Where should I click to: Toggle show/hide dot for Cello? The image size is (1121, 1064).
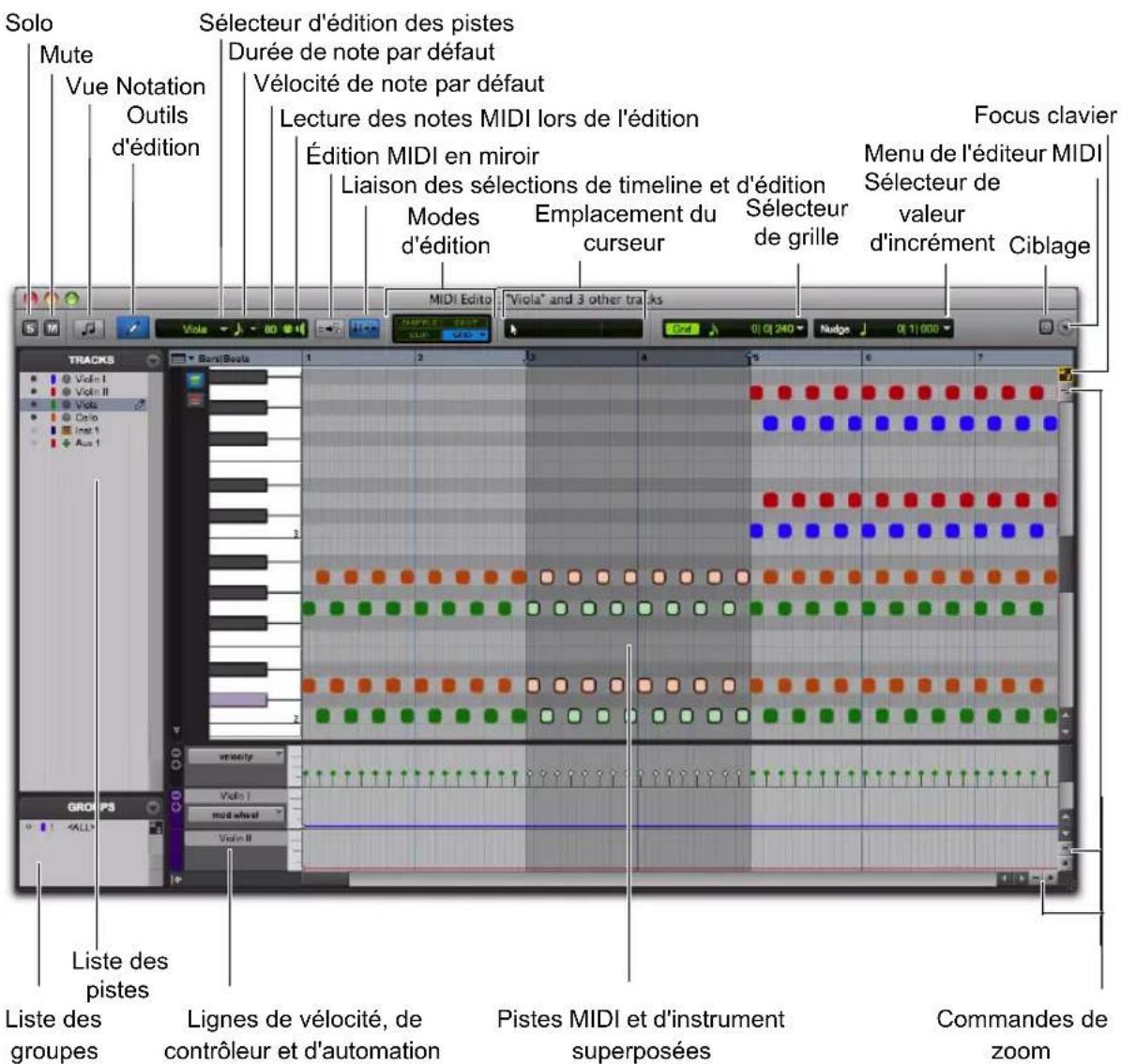(x=34, y=418)
